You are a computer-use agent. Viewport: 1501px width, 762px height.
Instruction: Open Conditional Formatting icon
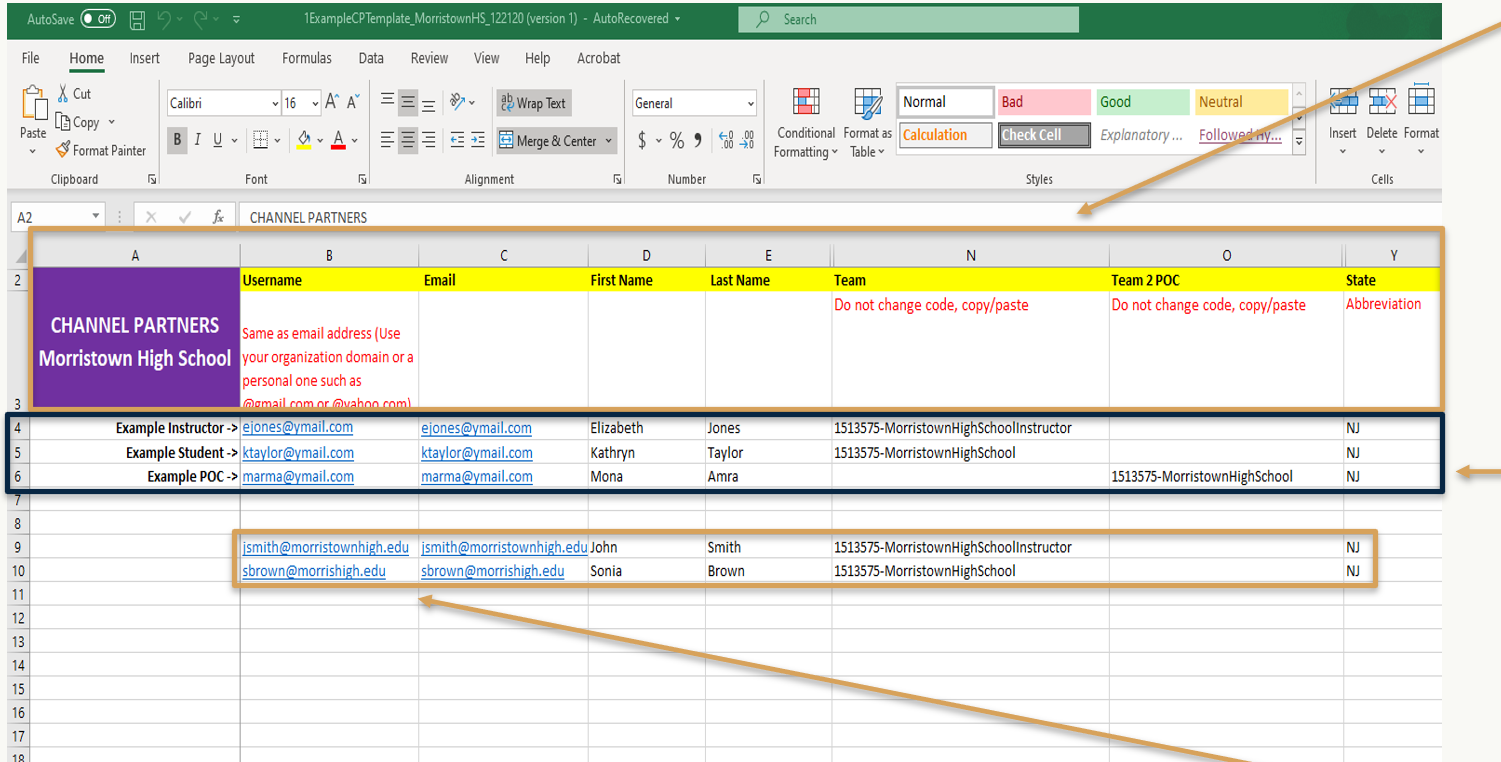point(806,103)
